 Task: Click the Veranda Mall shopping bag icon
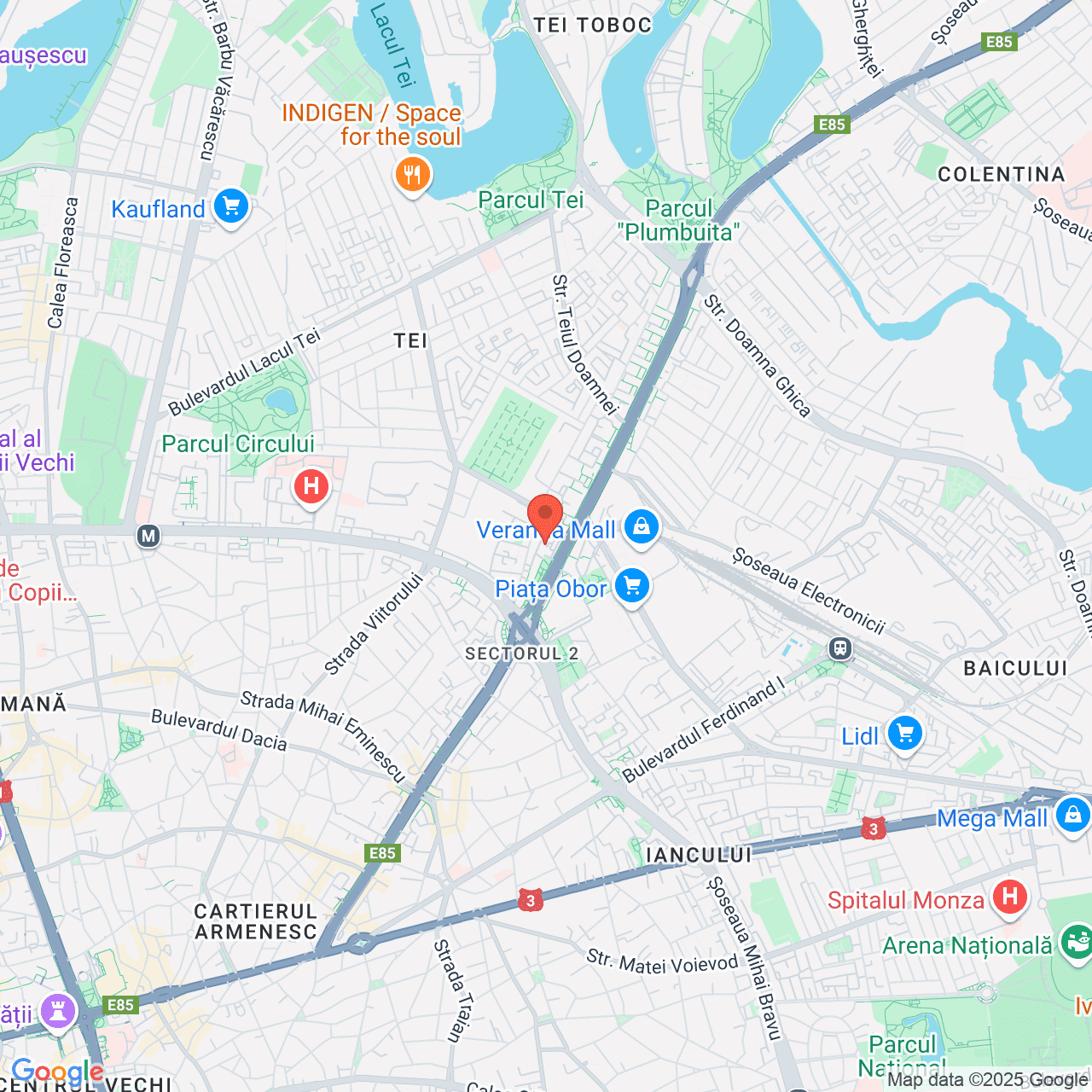642,528
